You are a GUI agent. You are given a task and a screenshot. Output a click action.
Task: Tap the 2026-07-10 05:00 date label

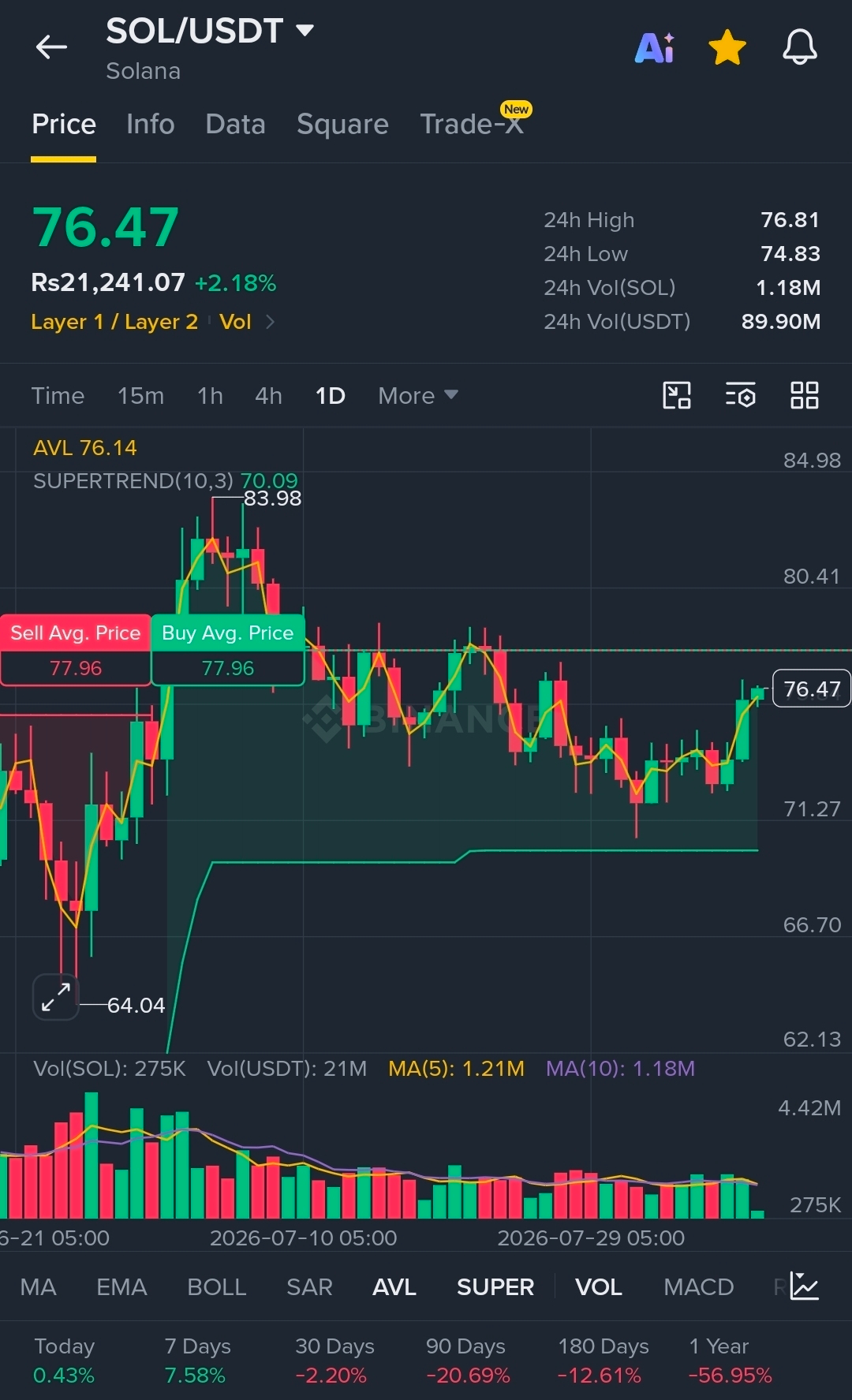[x=303, y=1238]
